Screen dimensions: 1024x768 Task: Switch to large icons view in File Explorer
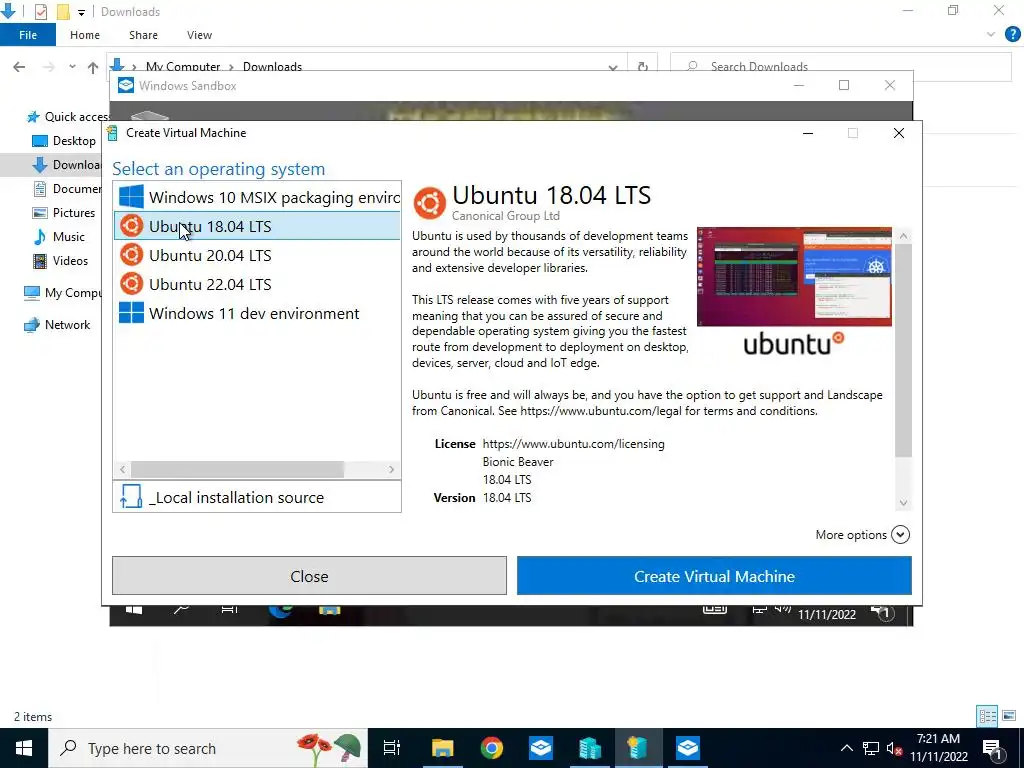pos(1009,716)
